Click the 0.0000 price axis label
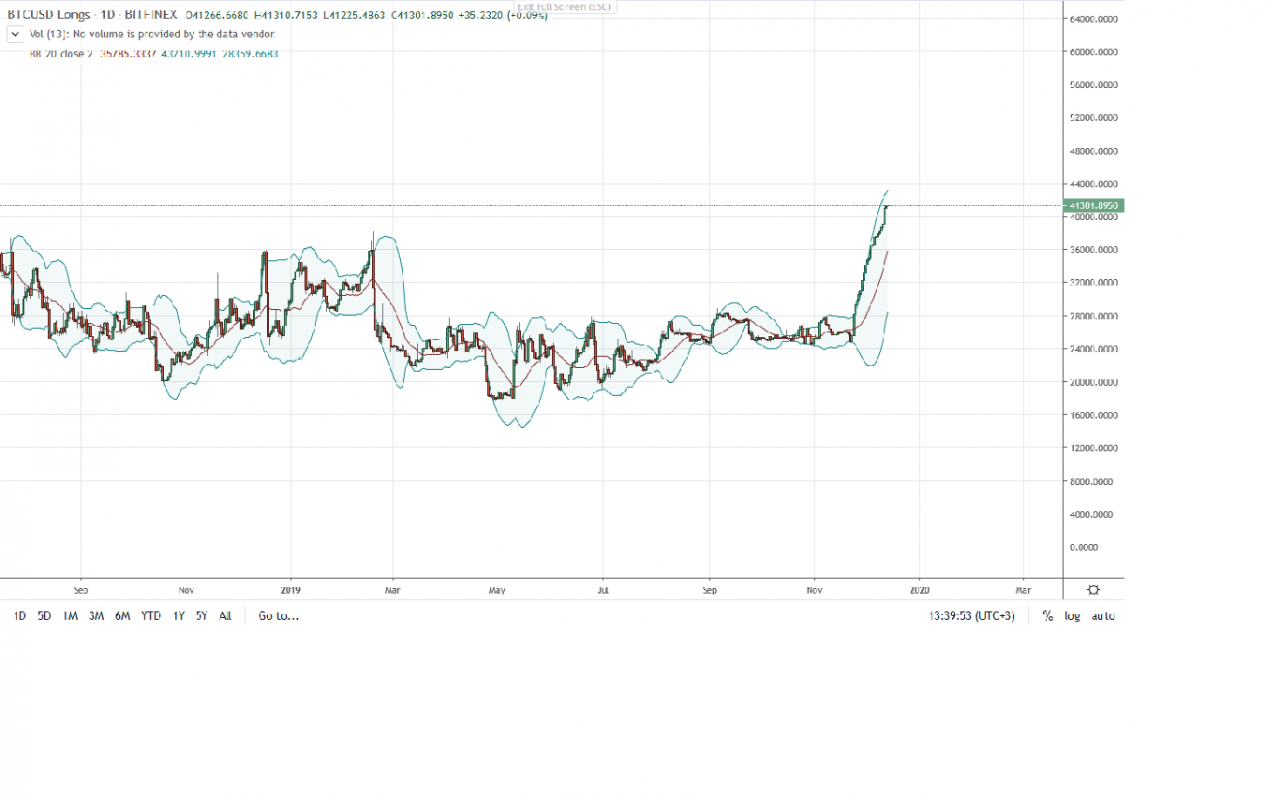This screenshot has height=794, width=1280. tap(1084, 547)
